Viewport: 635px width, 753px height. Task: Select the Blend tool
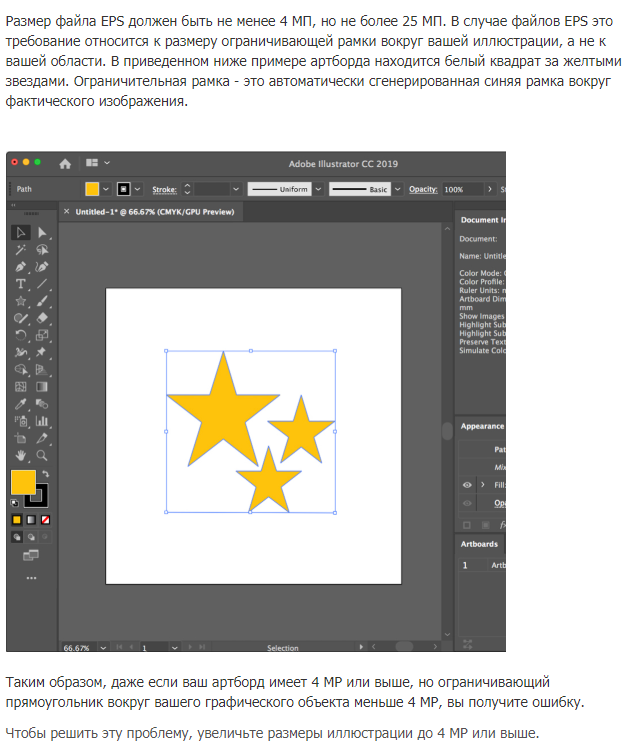click(42, 404)
